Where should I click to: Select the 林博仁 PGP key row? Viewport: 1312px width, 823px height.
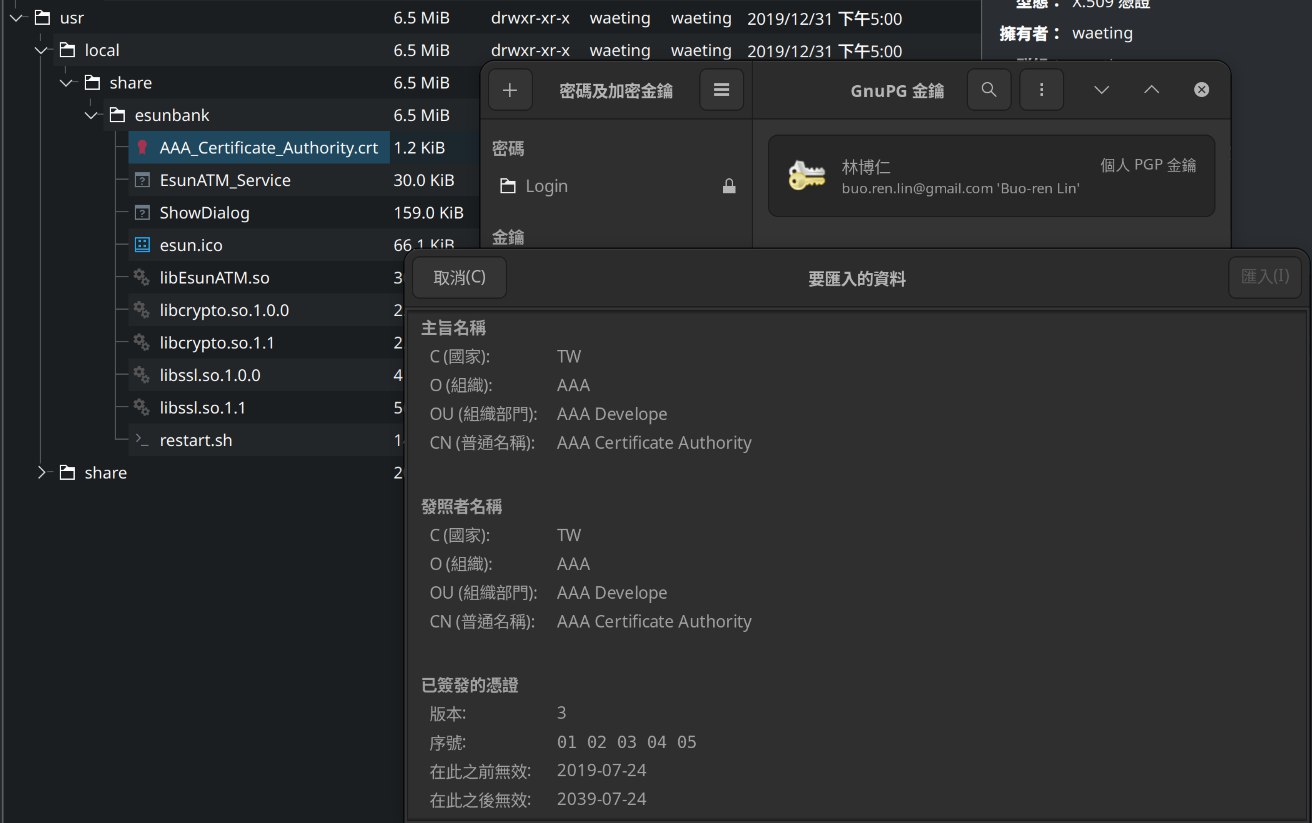pos(990,176)
